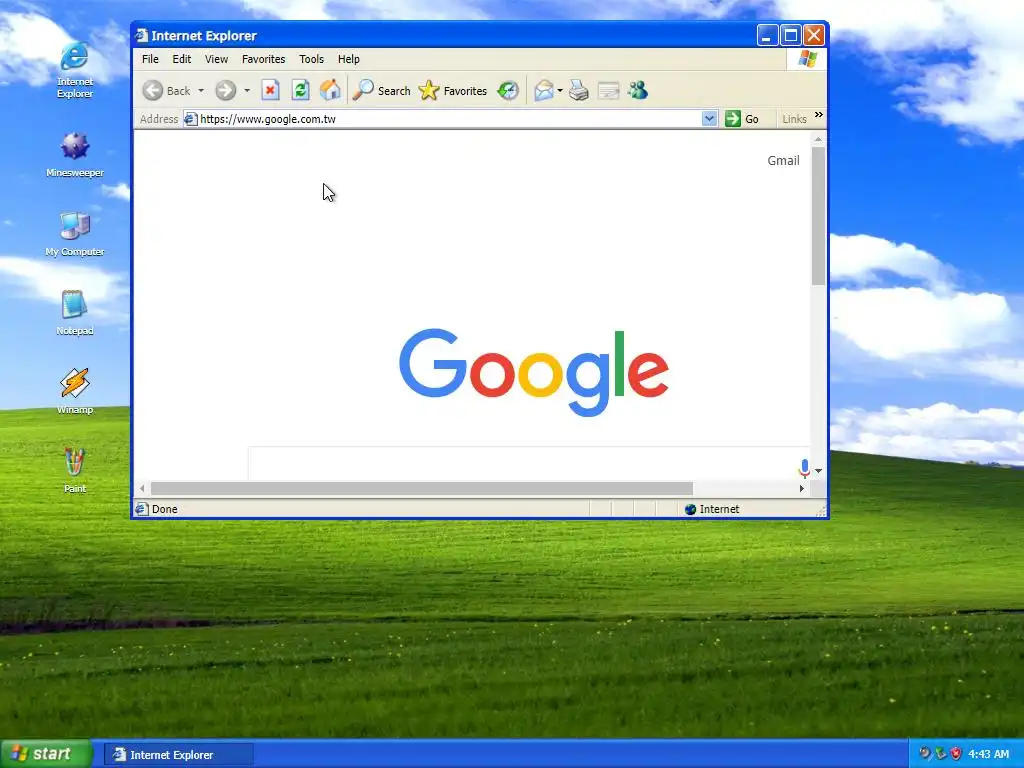Click the Windows flag logo in browser
The width and height of the screenshot is (1024, 768).
pyautogui.click(x=807, y=59)
